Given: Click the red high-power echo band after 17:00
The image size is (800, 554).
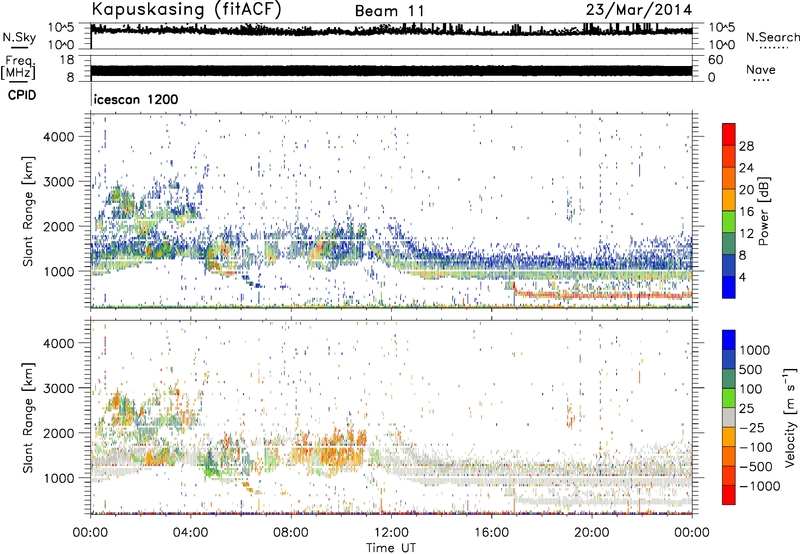Looking at the screenshot, I should (x=602, y=295).
